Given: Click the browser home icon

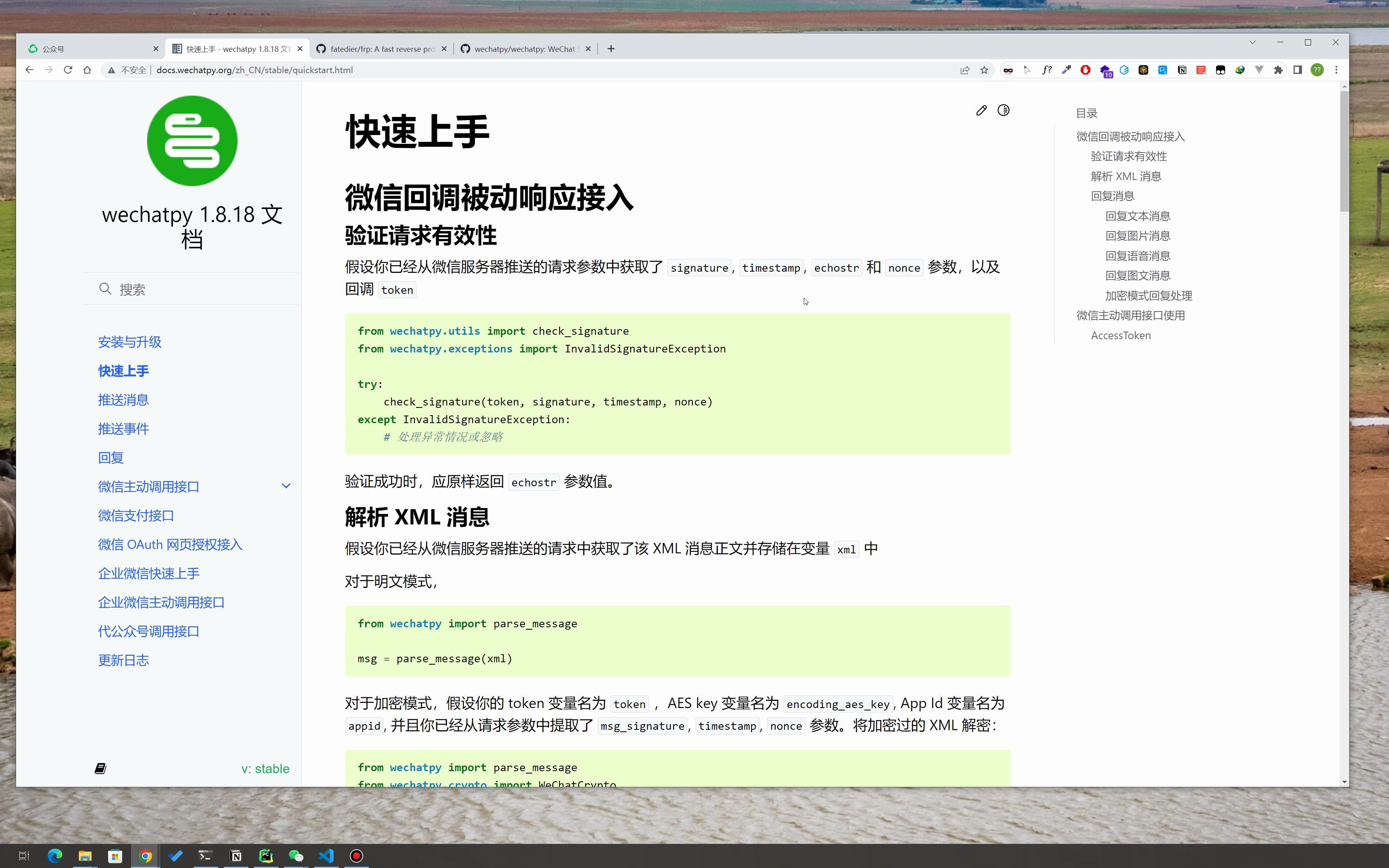Looking at the screenshot, I should pos(87,70).
